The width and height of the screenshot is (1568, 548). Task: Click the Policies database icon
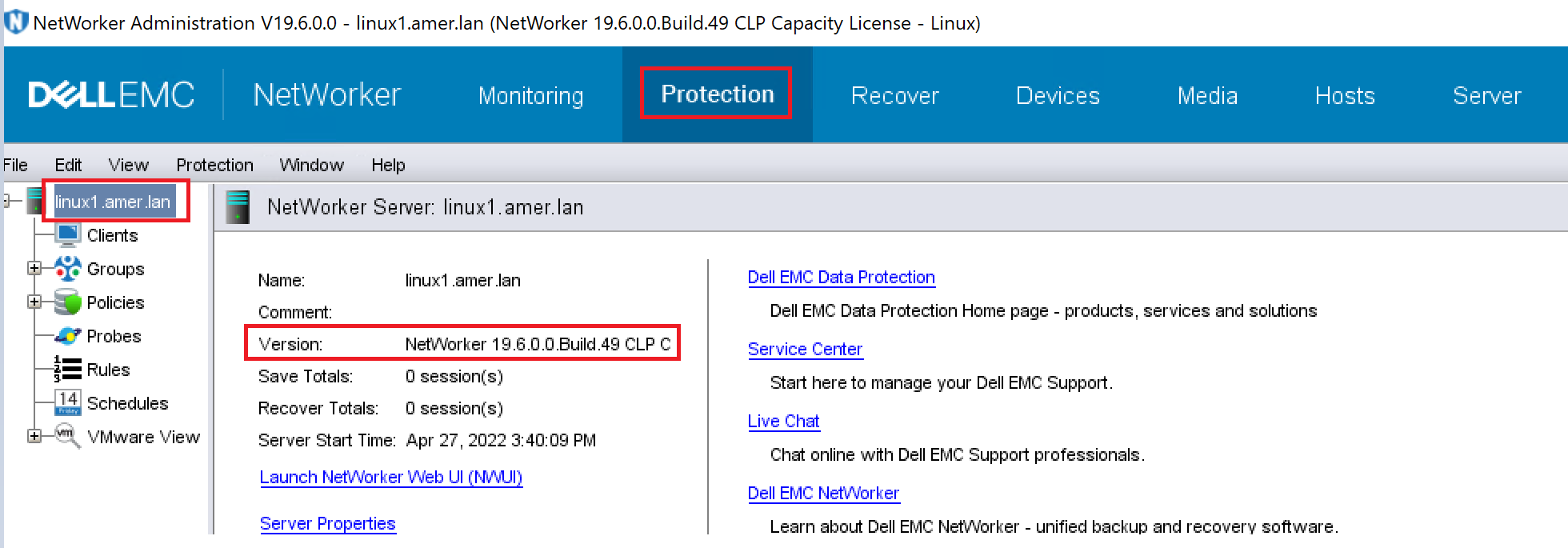[68, 302]
